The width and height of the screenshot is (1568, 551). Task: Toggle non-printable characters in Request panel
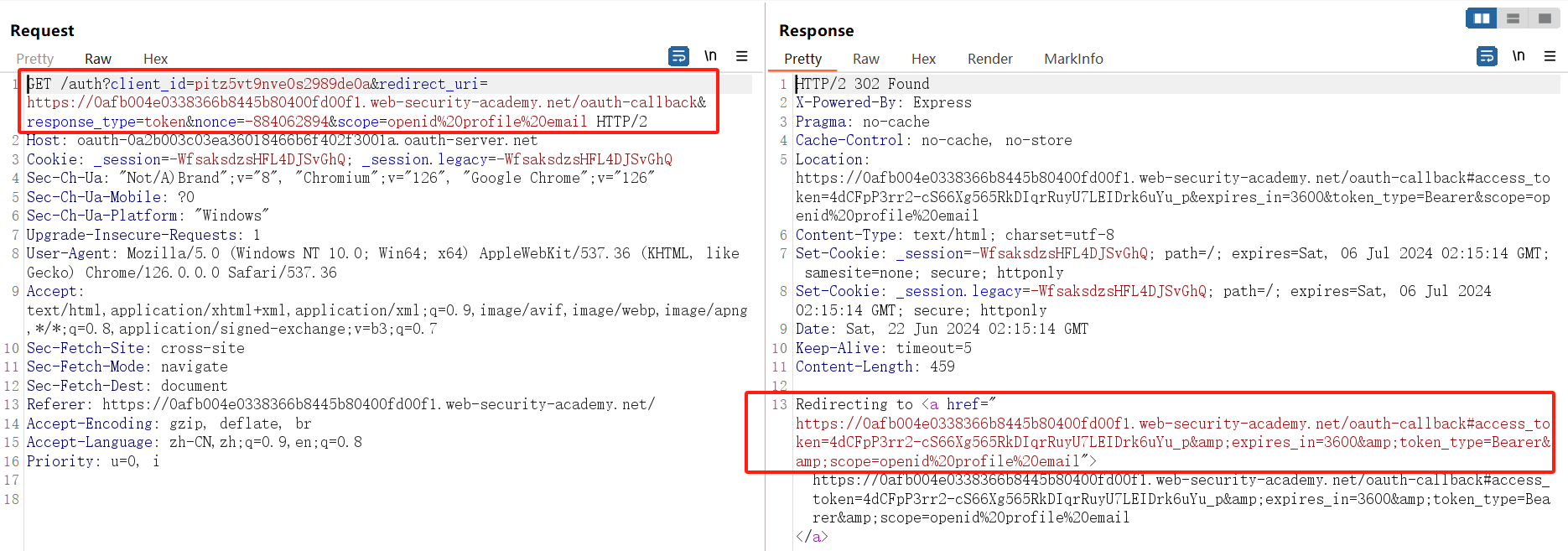(710, 56)
